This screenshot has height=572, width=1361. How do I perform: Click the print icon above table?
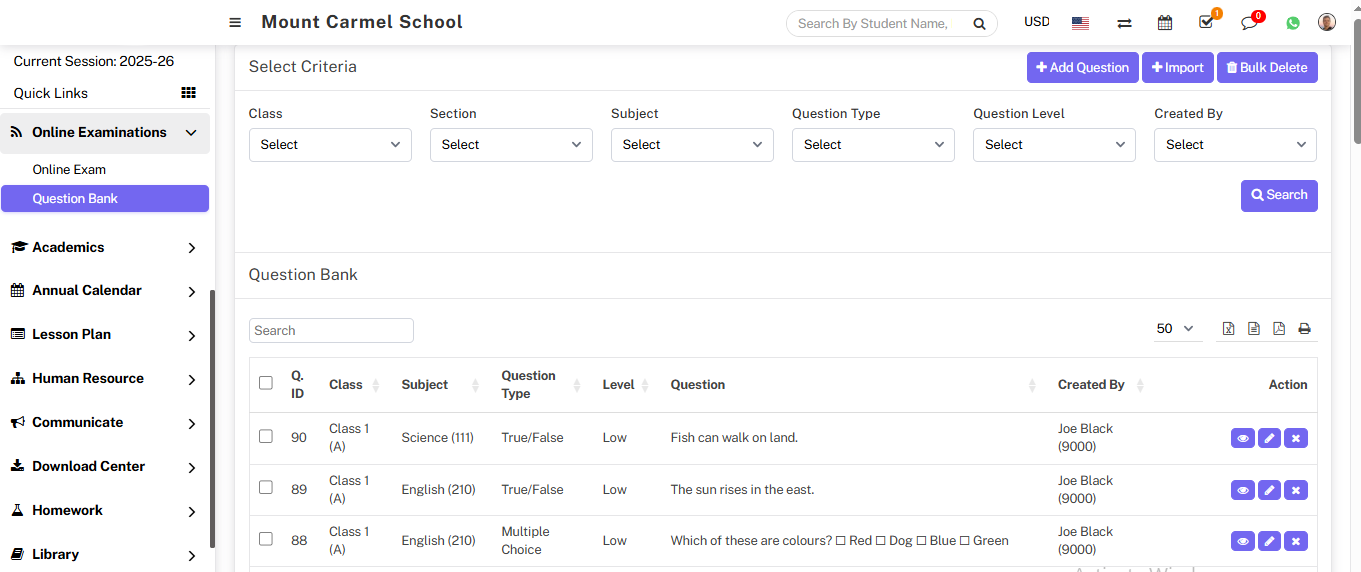click(1304, 329)
